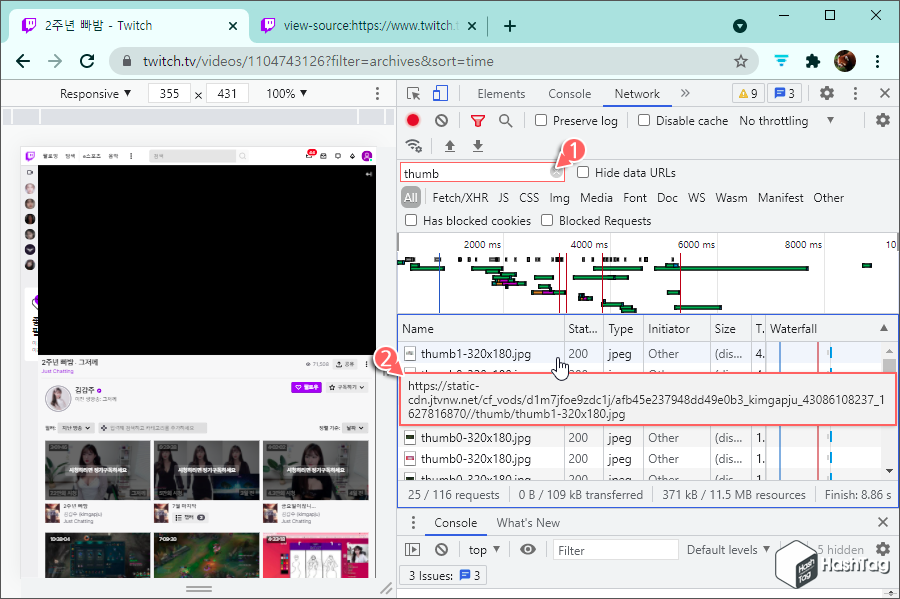Image resolution: width=900 pixels, height=599 pixels.
Task: Open What's New drawer tab
Action: 528,523
